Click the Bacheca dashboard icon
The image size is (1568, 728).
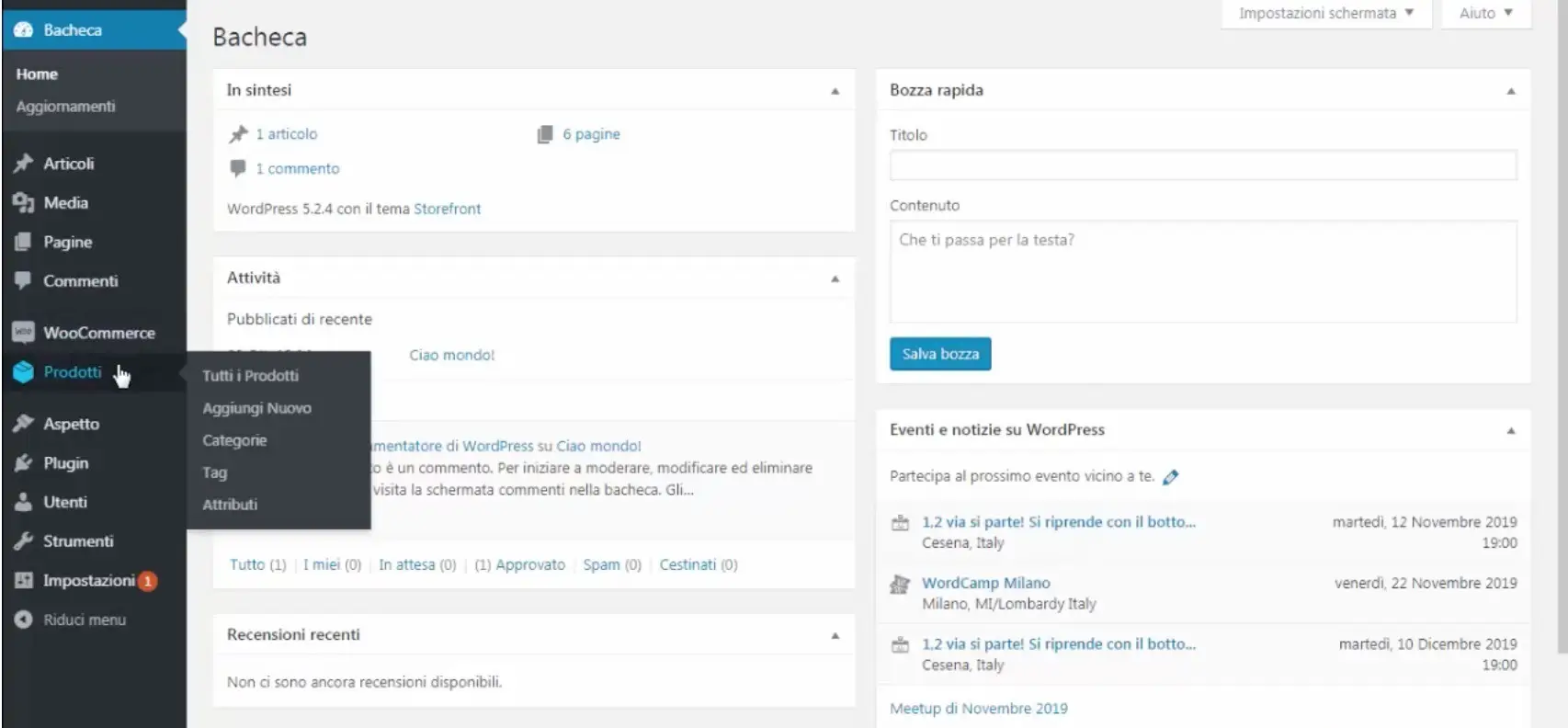[23, 30]
